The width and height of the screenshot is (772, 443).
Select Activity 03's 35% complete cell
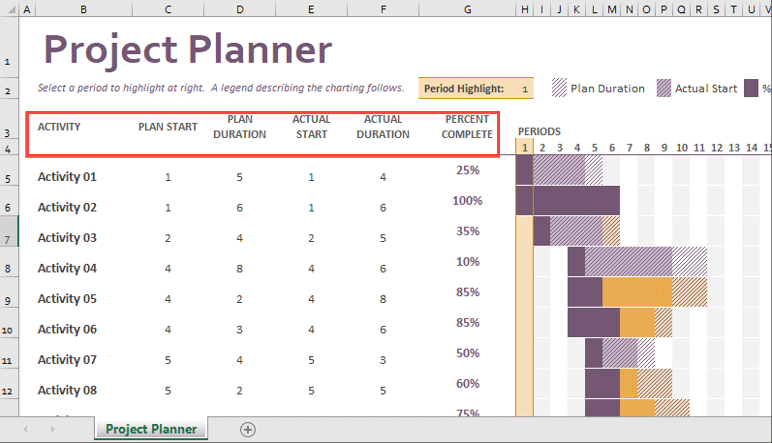tap(468, 231)
